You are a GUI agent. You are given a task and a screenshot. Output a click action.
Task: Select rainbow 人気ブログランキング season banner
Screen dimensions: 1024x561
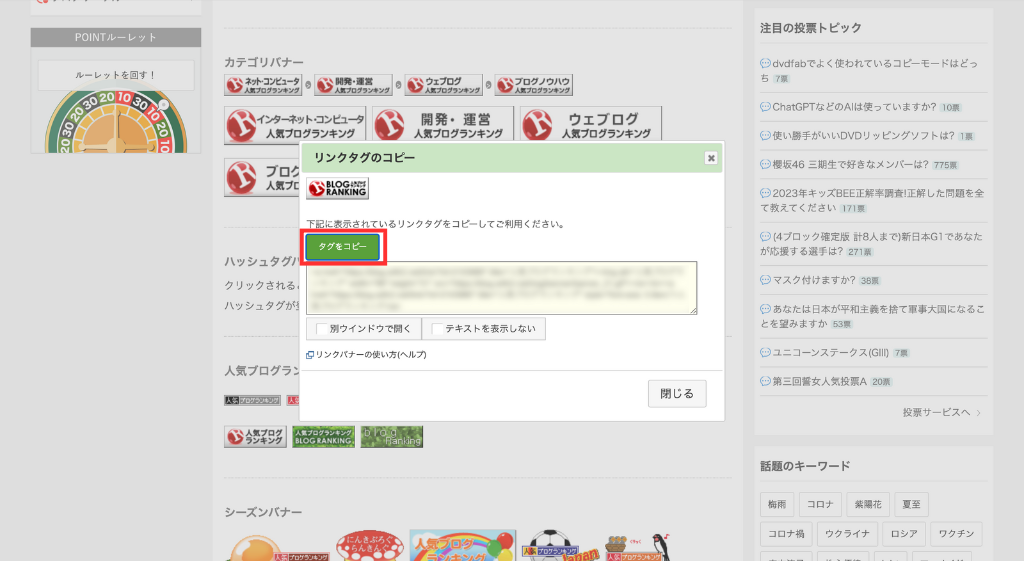click(463, 546)
